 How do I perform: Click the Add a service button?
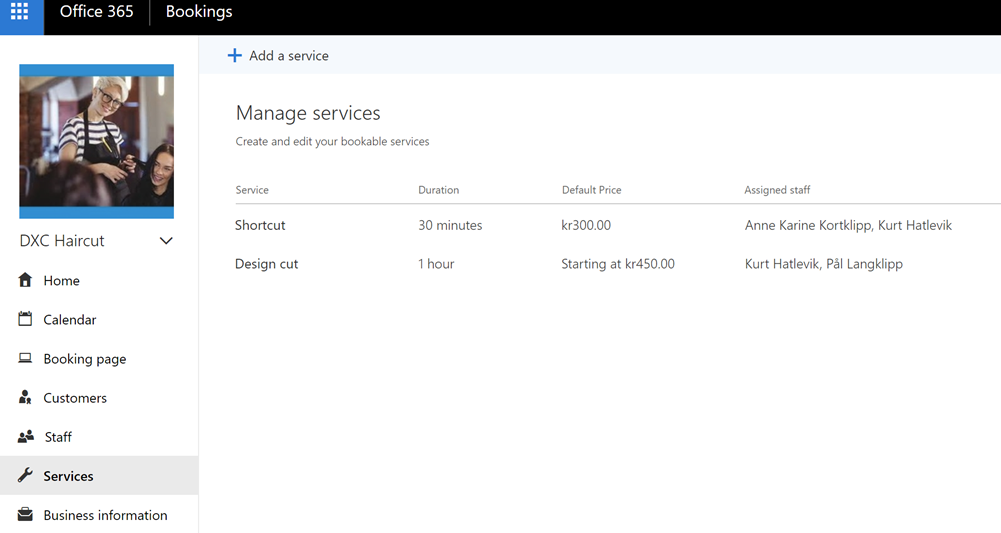coord(288,56)
